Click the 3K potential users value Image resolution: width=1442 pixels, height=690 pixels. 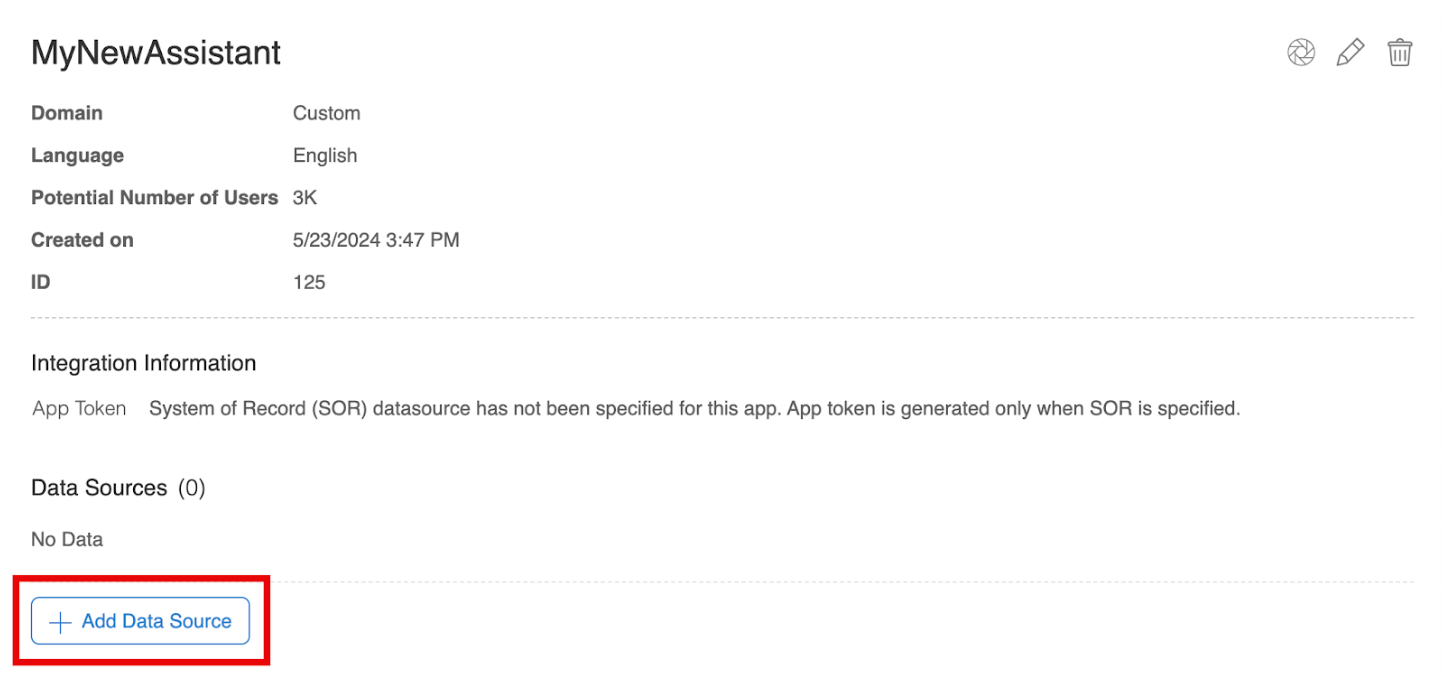pyautogui.click(x=305, y=198)
